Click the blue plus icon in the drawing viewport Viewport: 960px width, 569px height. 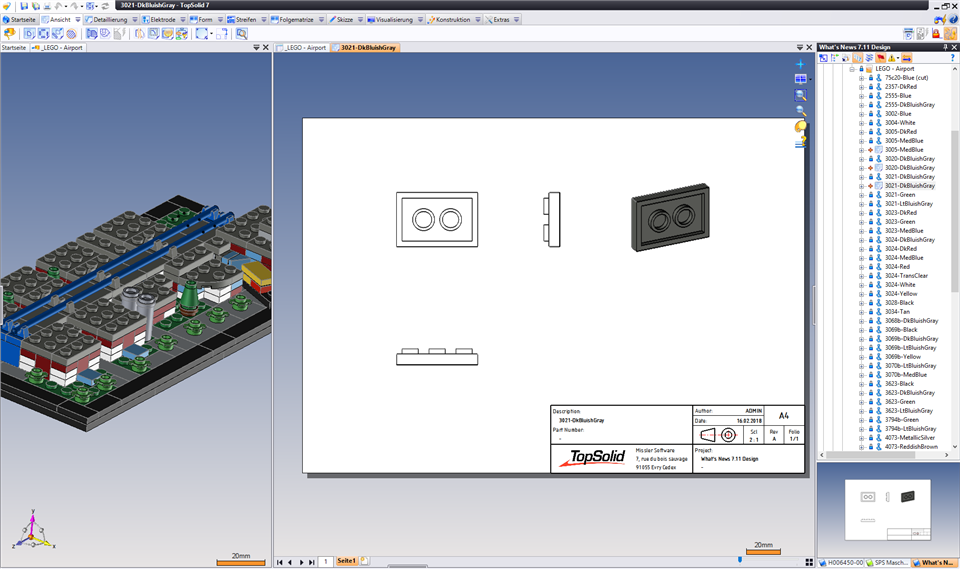pyautogui.click(x=800, y=64)
